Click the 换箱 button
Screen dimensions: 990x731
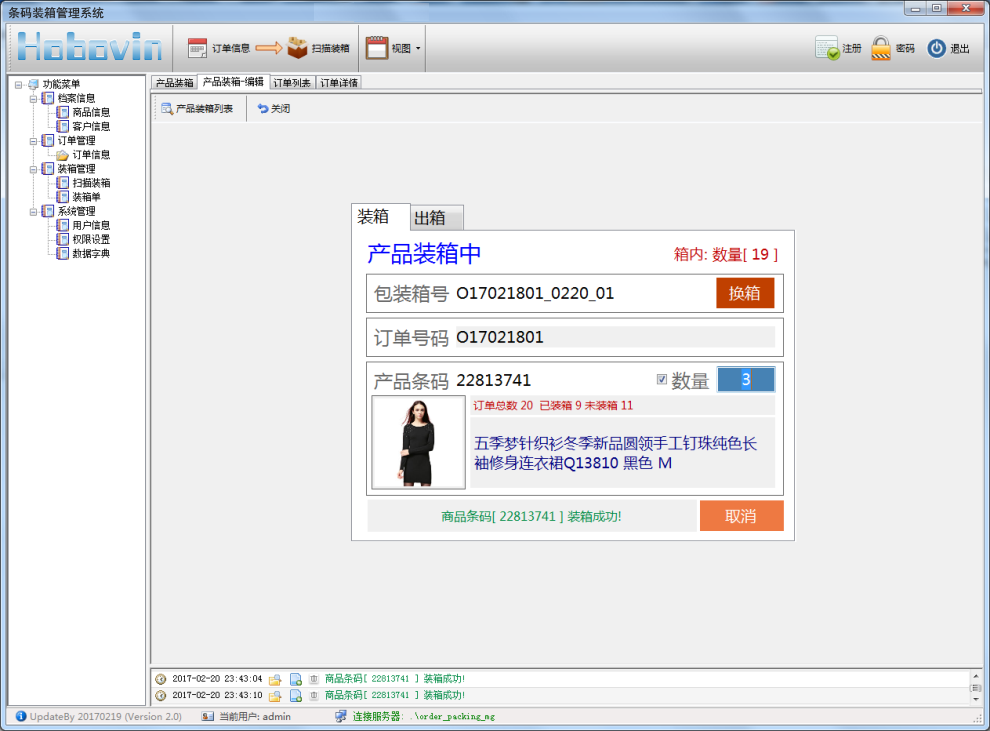click(x=744, y=293)
